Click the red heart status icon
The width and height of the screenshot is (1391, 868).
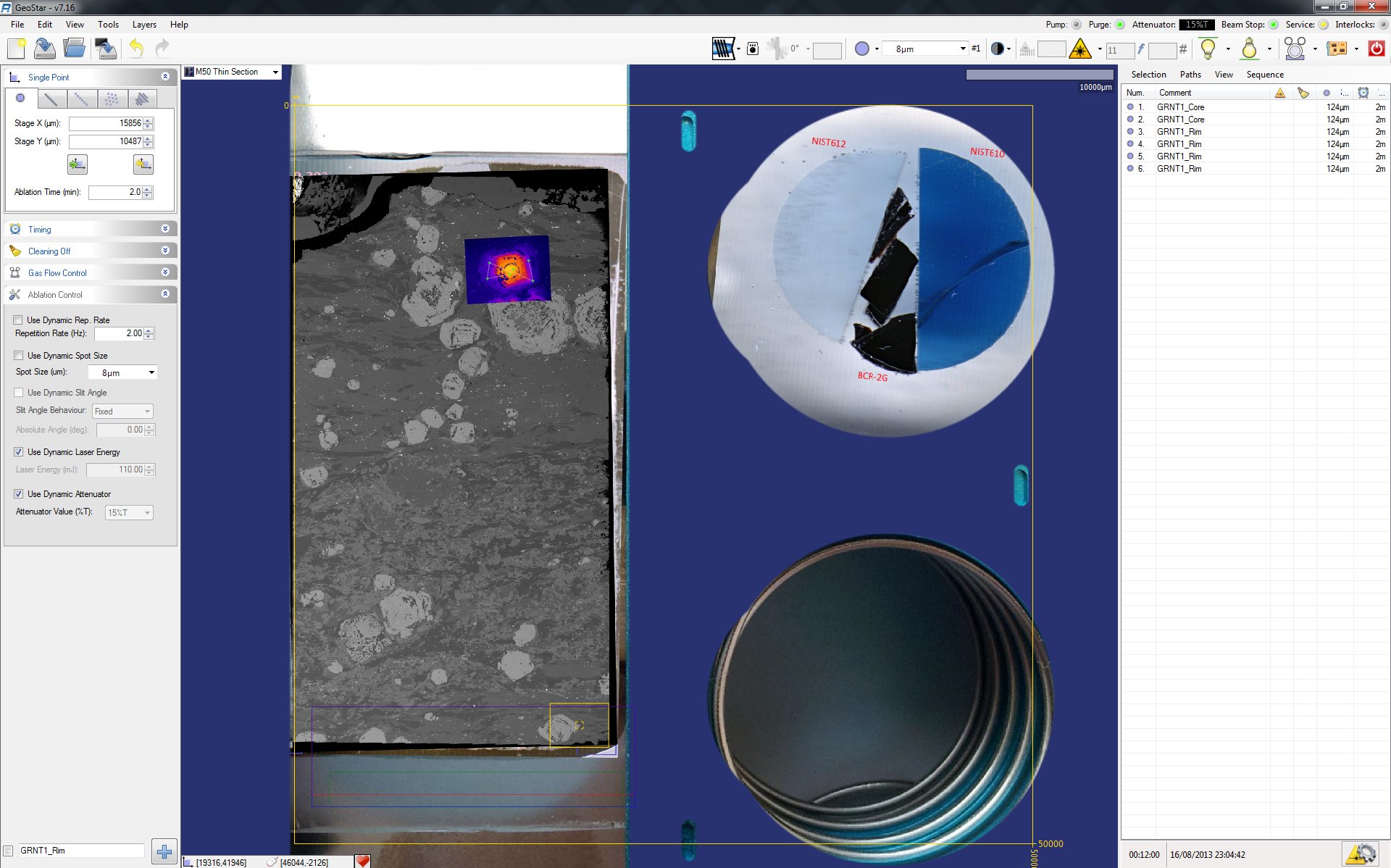click(x=363, y=861)
